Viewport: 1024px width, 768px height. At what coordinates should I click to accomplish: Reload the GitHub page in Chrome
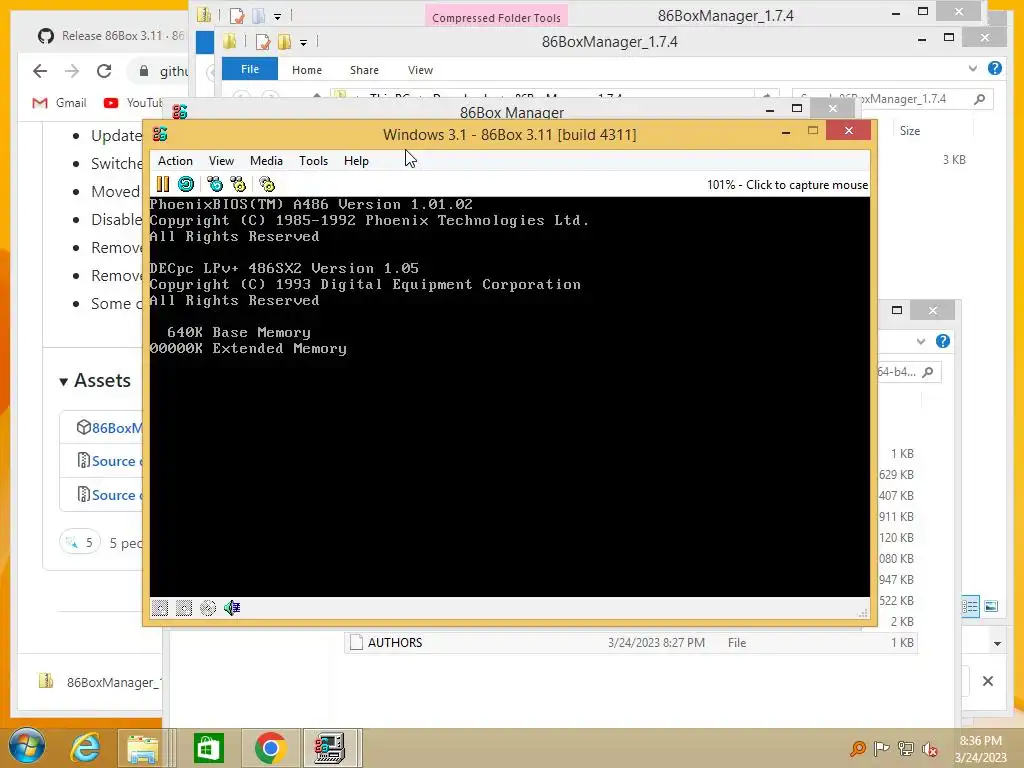104,71
